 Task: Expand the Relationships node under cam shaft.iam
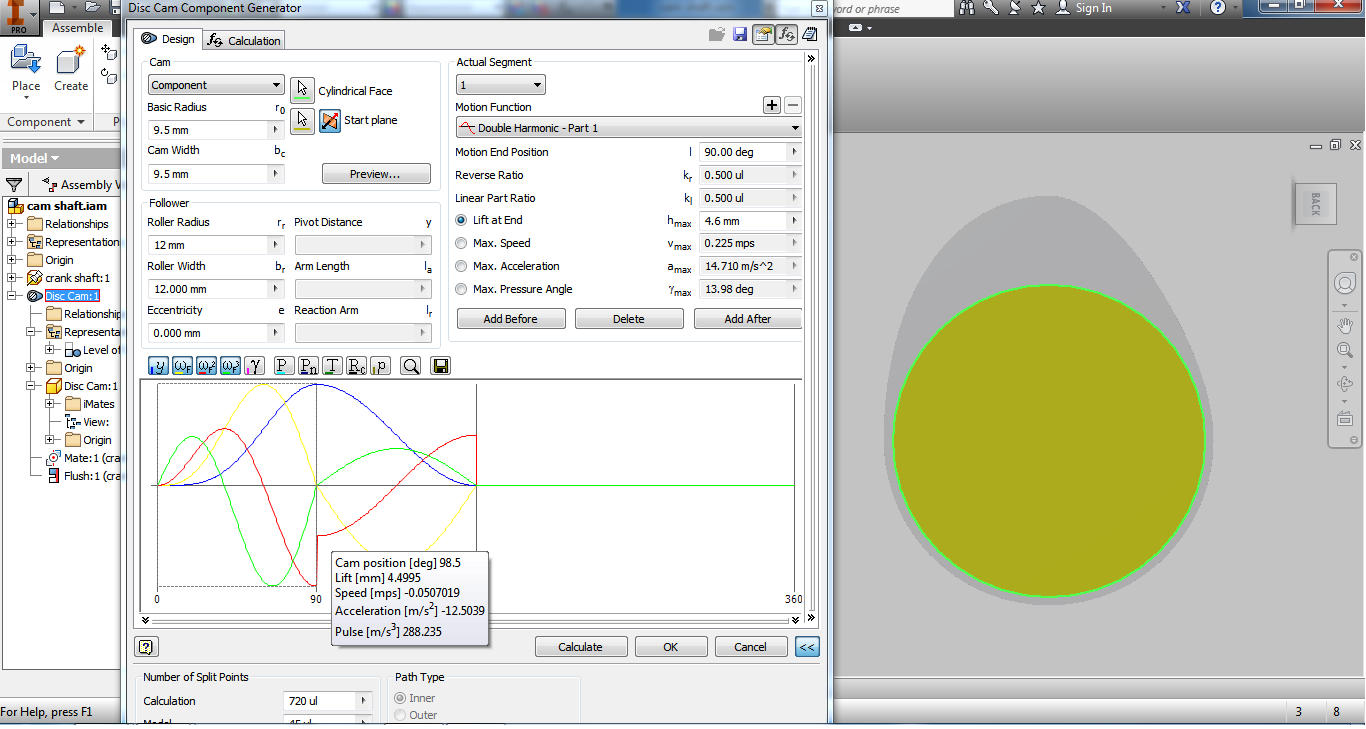[12, 224]
